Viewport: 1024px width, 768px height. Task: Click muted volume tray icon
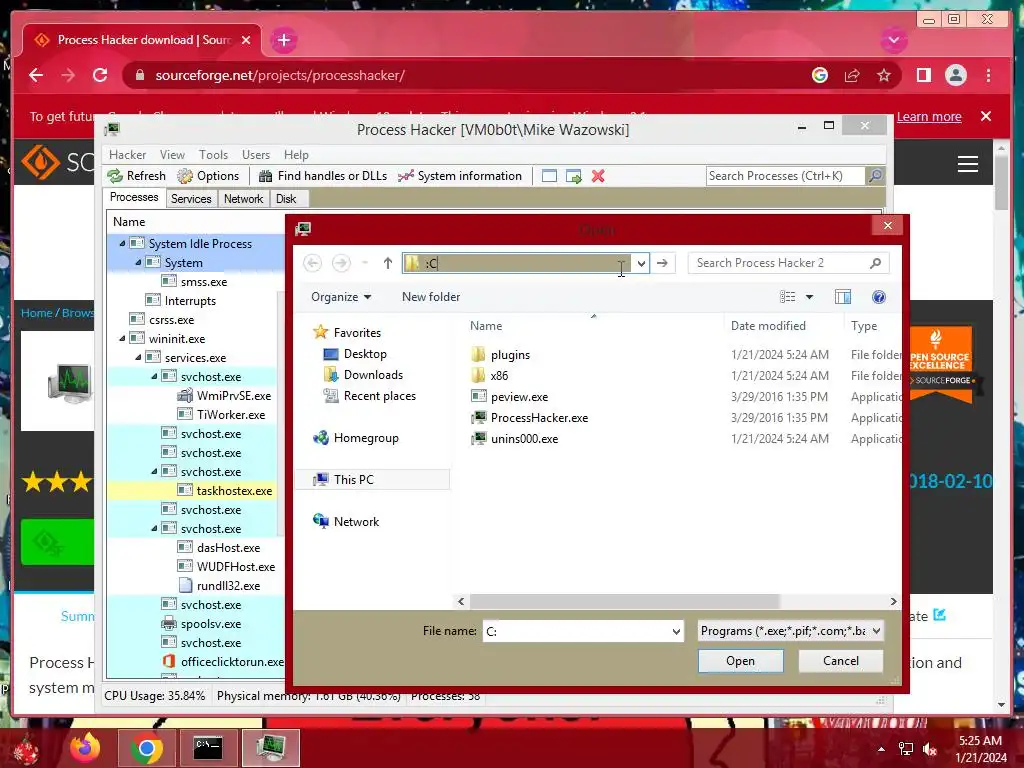930,750
